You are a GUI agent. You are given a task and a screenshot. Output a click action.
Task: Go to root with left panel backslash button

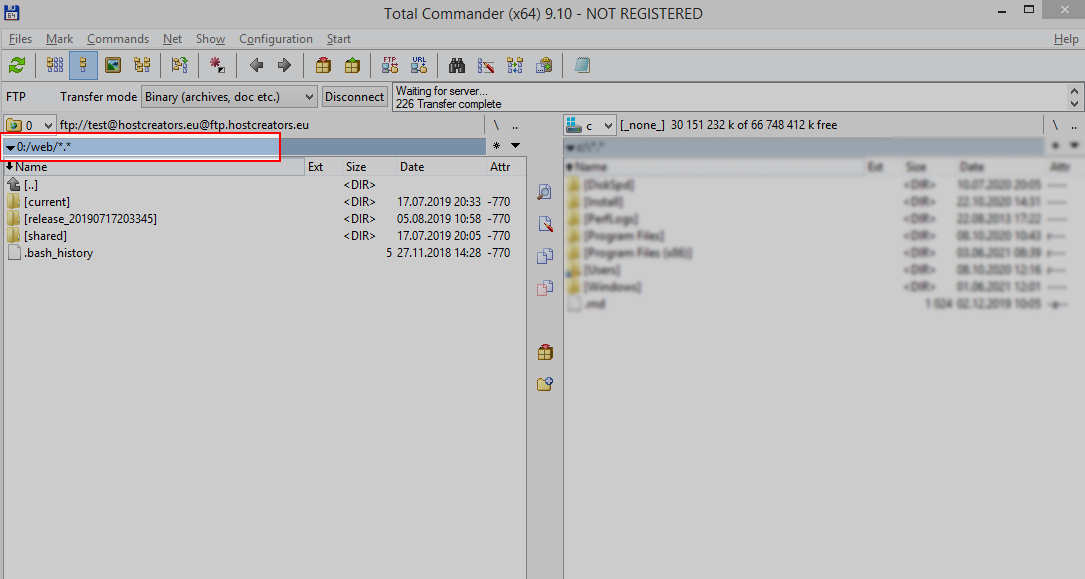496,125
